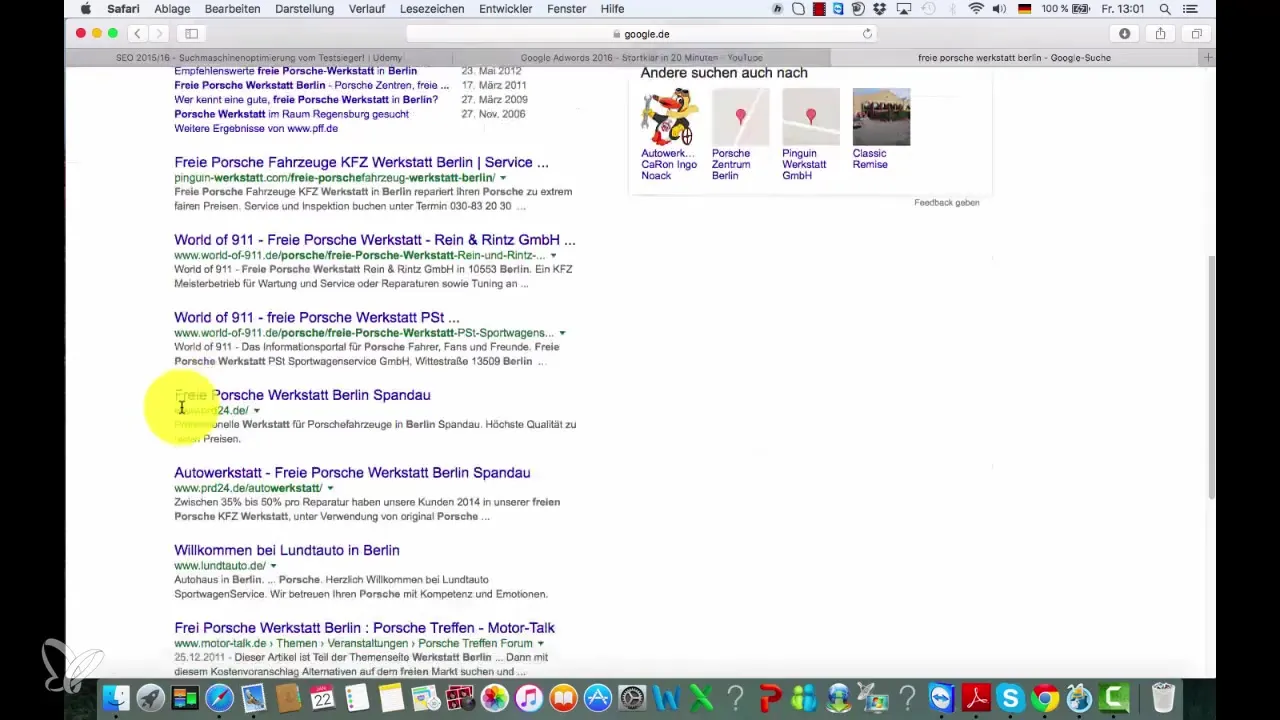Screen dimensions: 1280x720
Task: Open 'Willkommen bei Lundtauto in Berlin' result
Action: tap(287, 550)
